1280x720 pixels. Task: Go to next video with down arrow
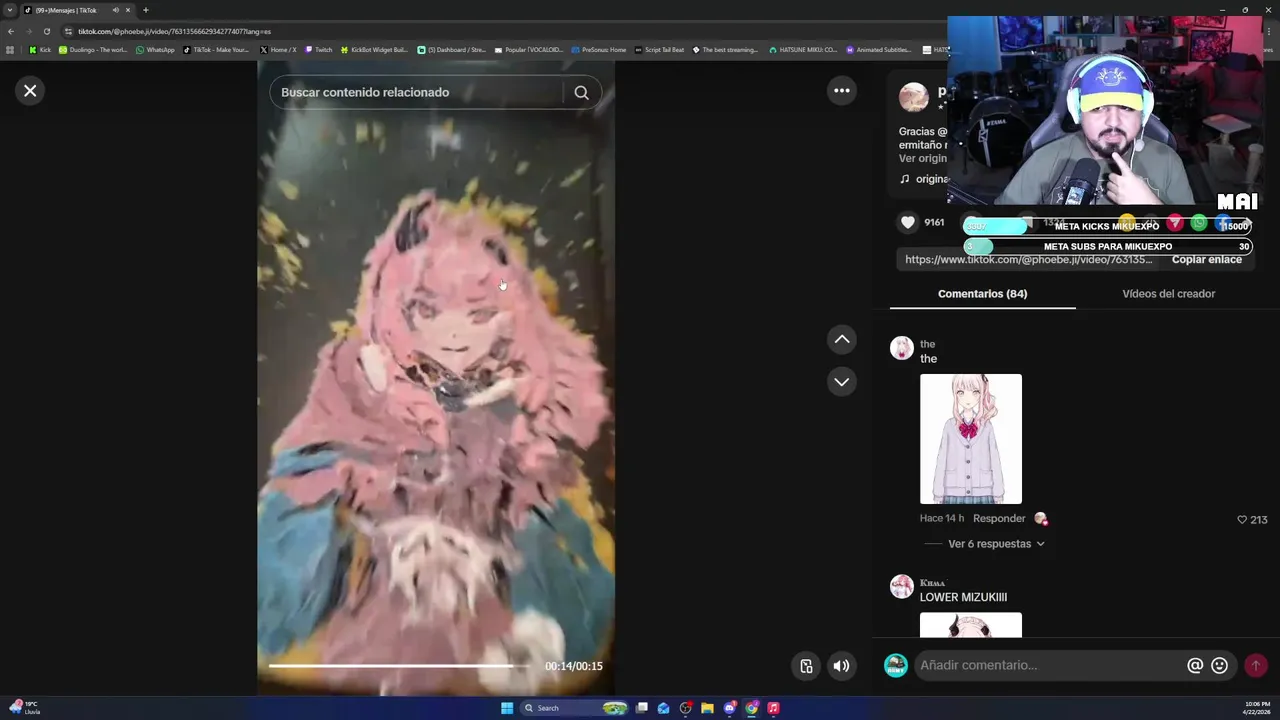pyautogui.click(x=842, y=382)
